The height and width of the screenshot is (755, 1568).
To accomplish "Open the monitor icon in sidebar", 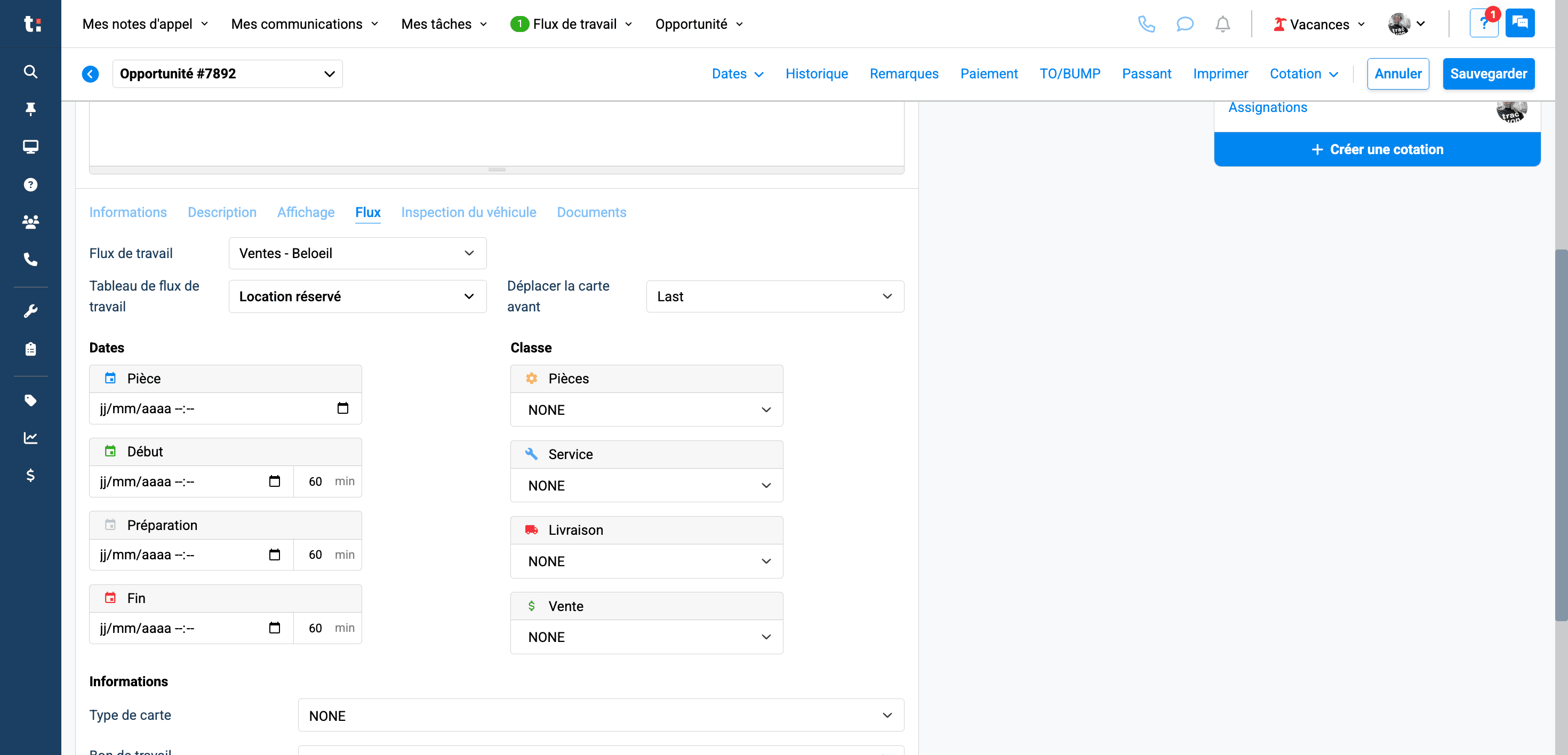I will tap(30, 147).
